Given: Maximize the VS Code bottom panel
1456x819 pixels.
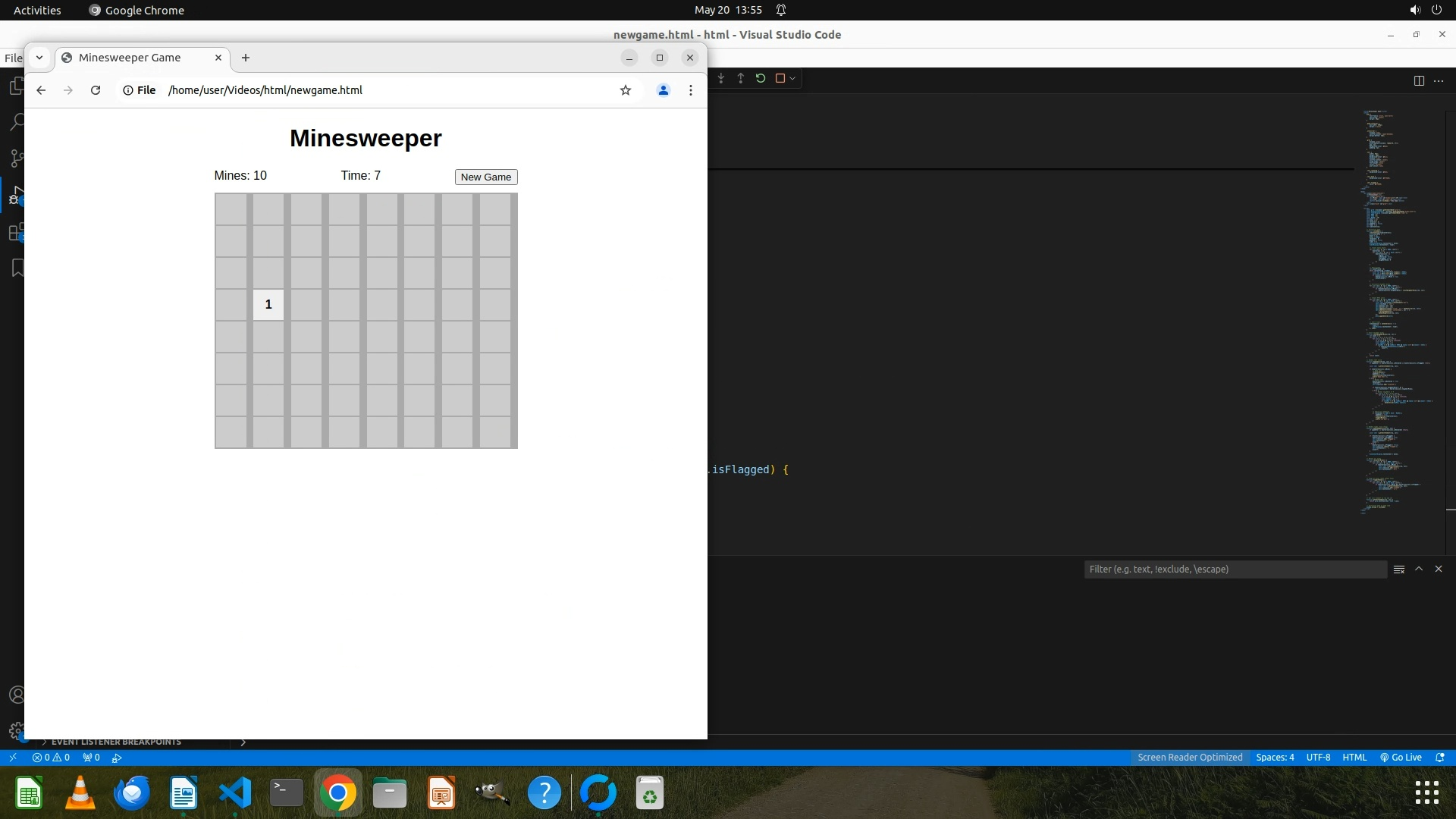Looking at the screenshot, I should tap(1419, 569).
